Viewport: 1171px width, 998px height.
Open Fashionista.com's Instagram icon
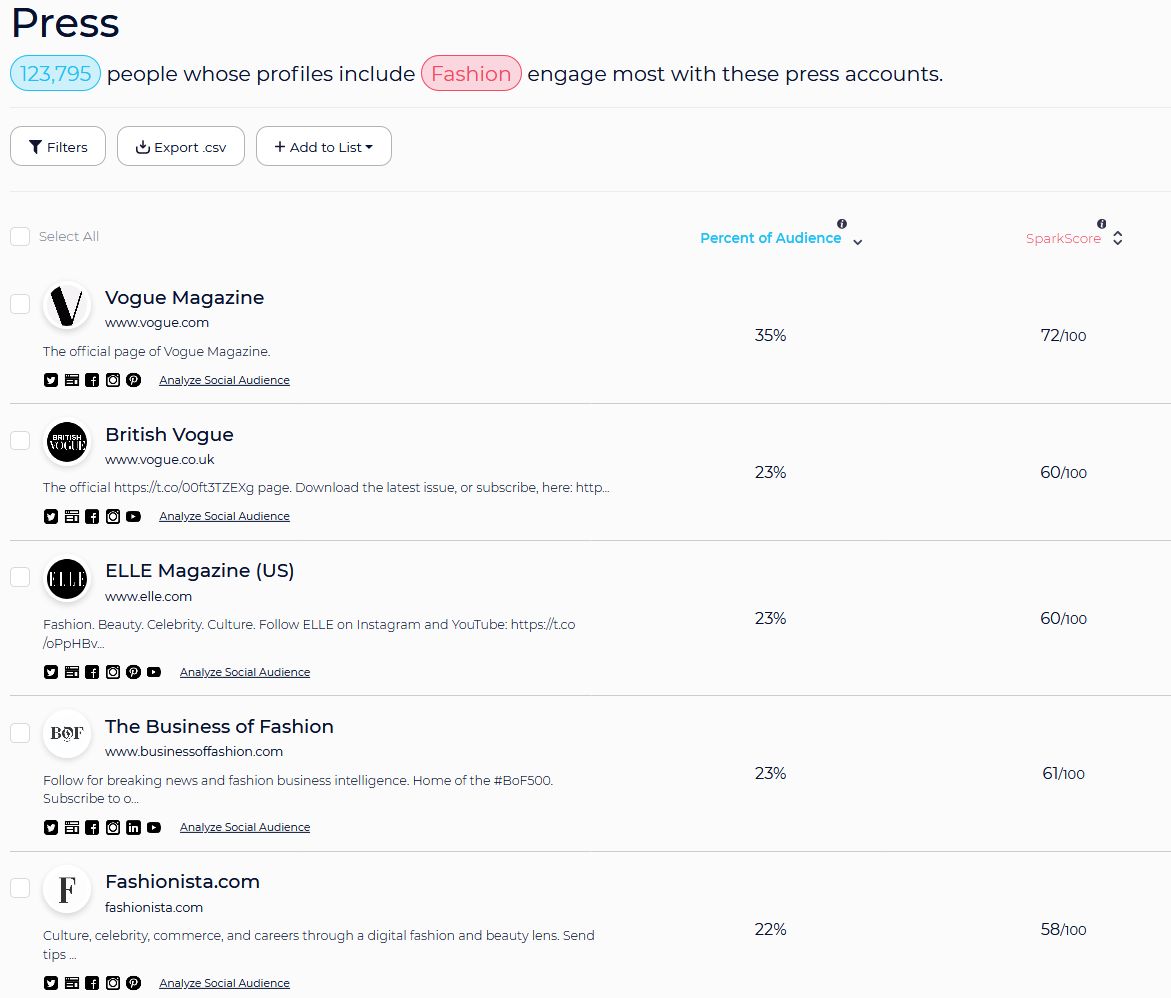(113, 983)
